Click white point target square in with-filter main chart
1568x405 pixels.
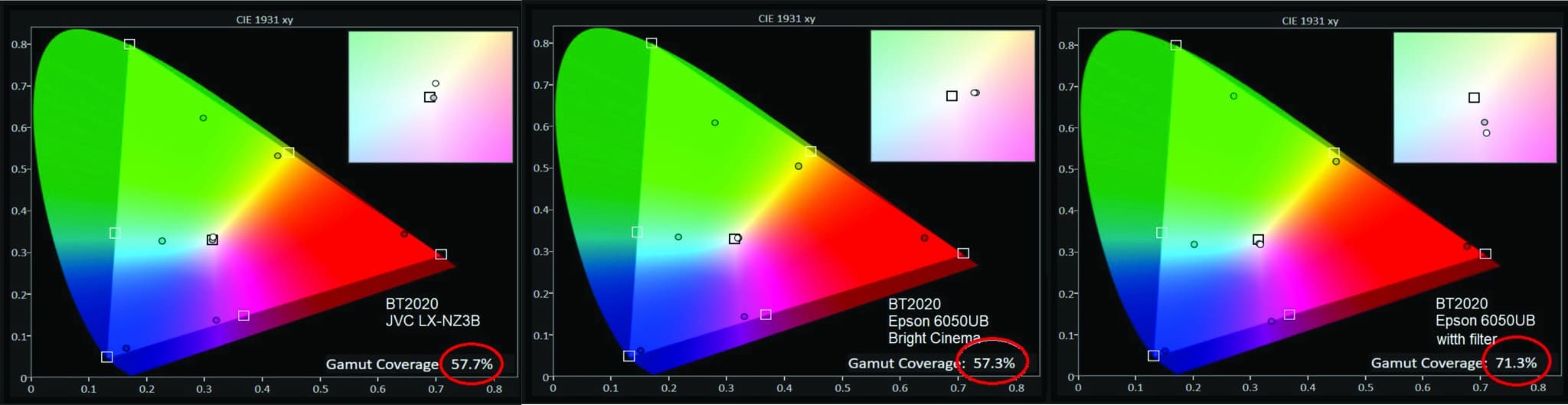1258,240
